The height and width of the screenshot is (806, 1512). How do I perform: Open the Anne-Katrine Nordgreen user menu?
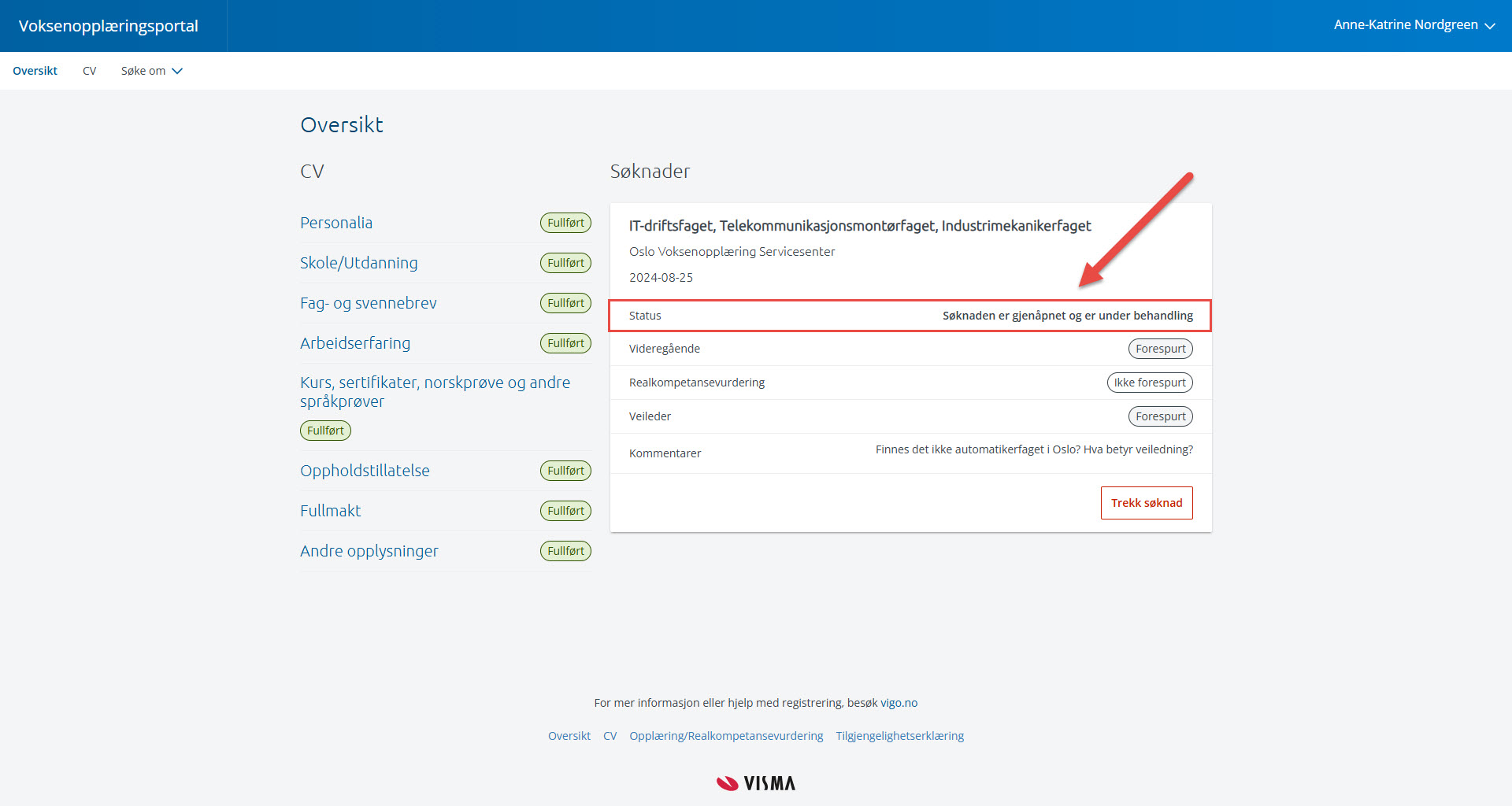click(x=1414, y=25)
